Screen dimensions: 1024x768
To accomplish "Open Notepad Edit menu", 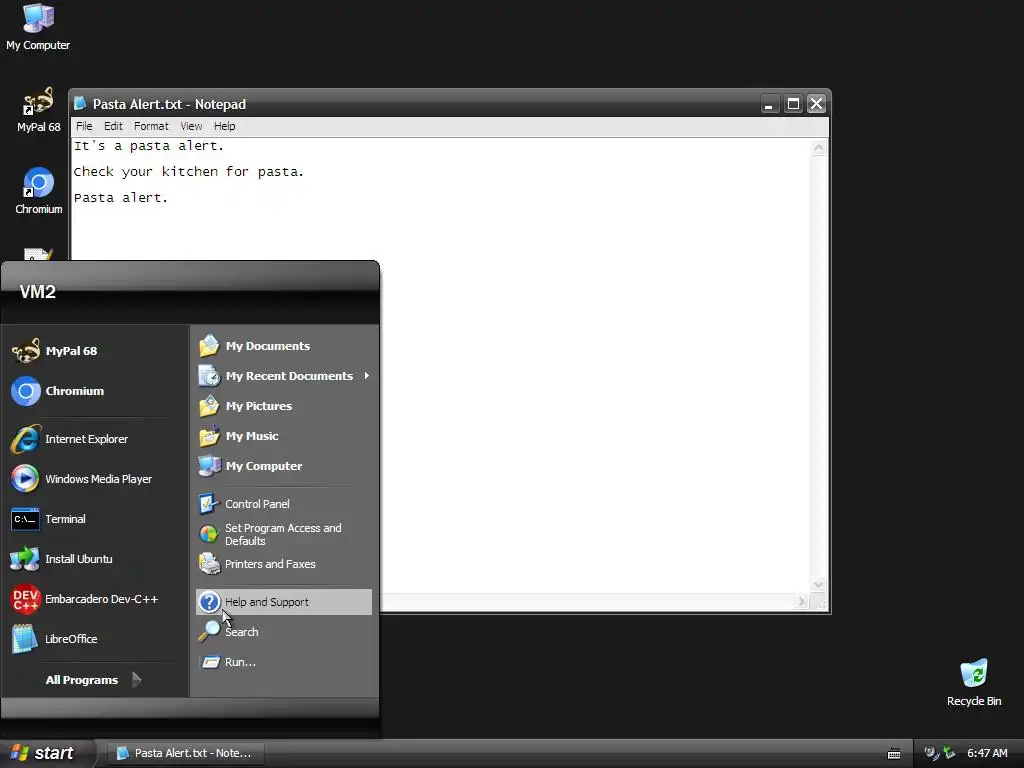I will pos(113,126).
